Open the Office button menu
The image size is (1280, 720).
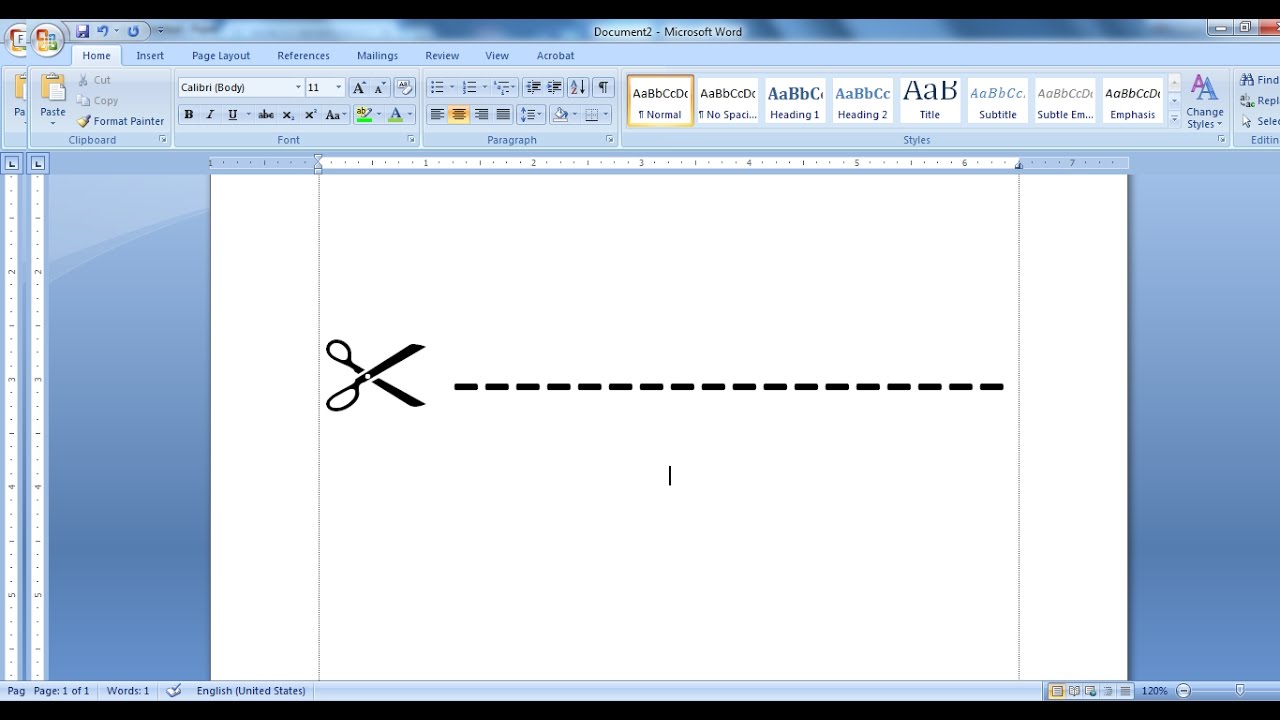pos(46,40)
